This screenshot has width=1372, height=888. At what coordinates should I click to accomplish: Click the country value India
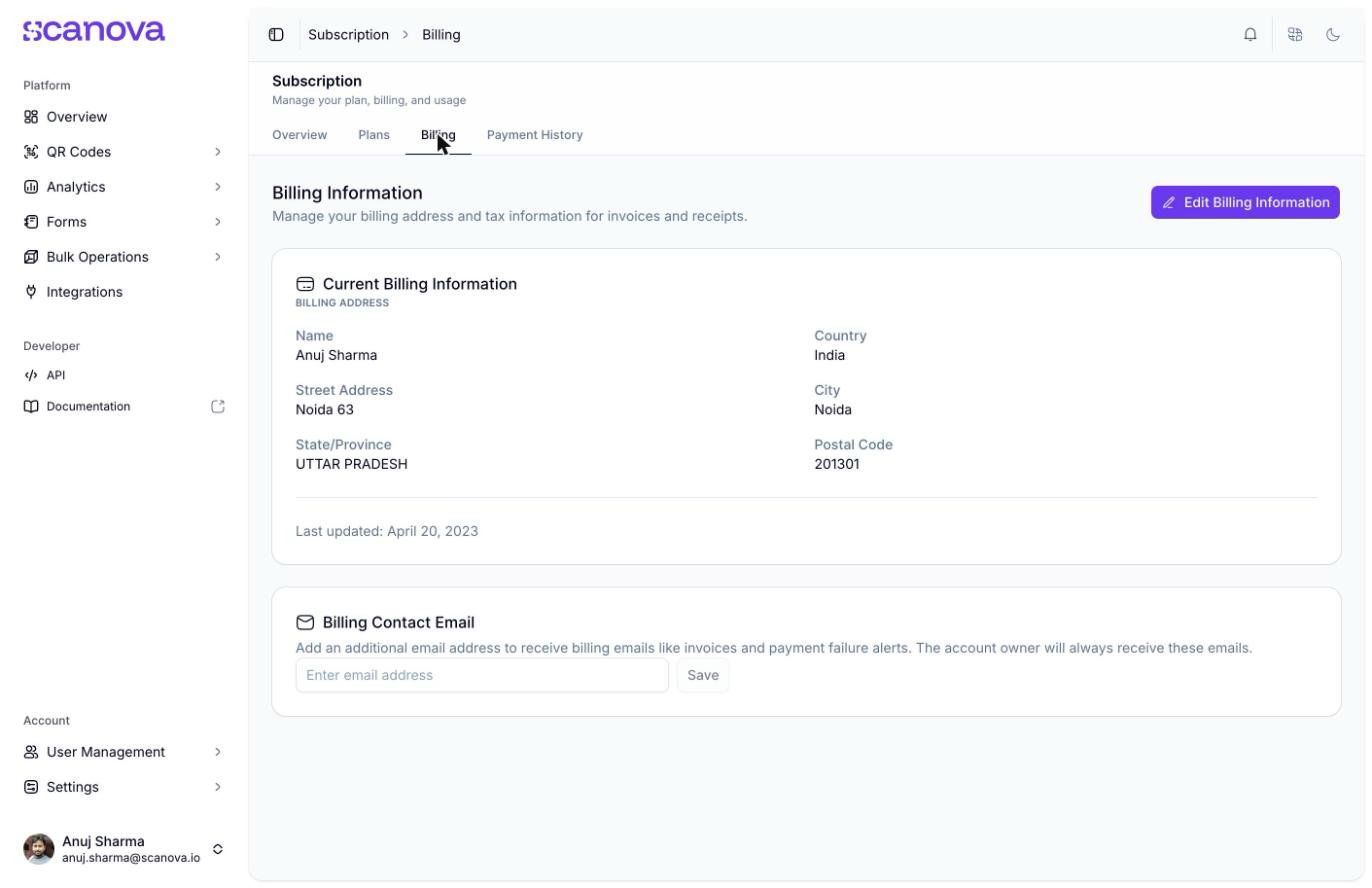click(829, 356)
